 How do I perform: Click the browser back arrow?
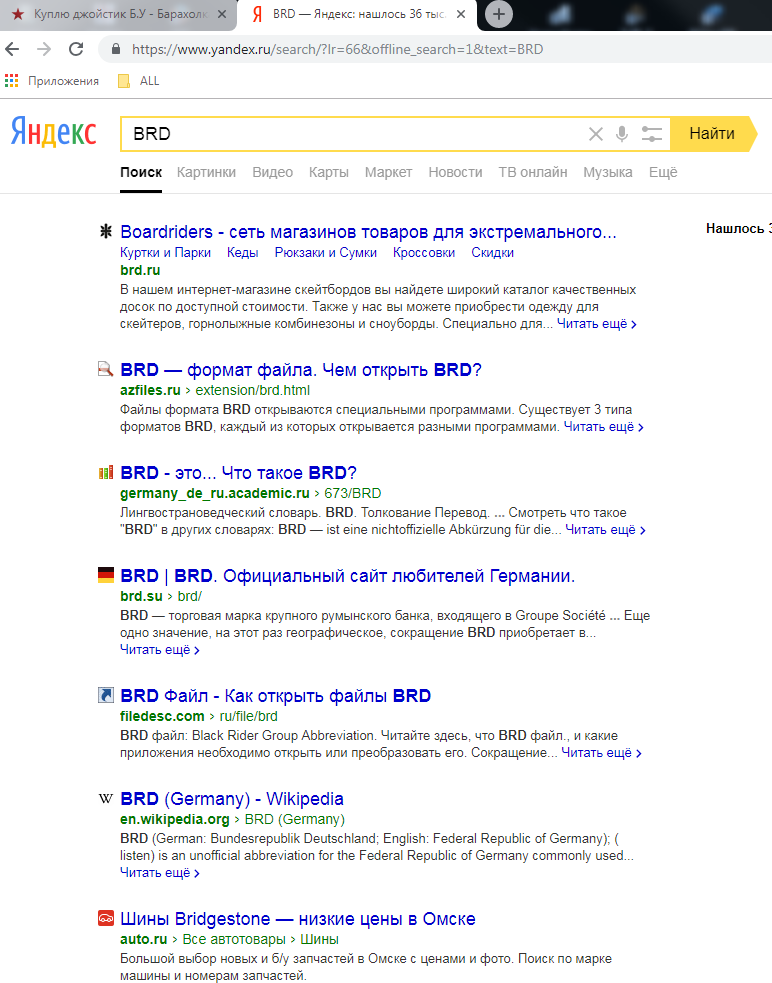coord(12,49)
